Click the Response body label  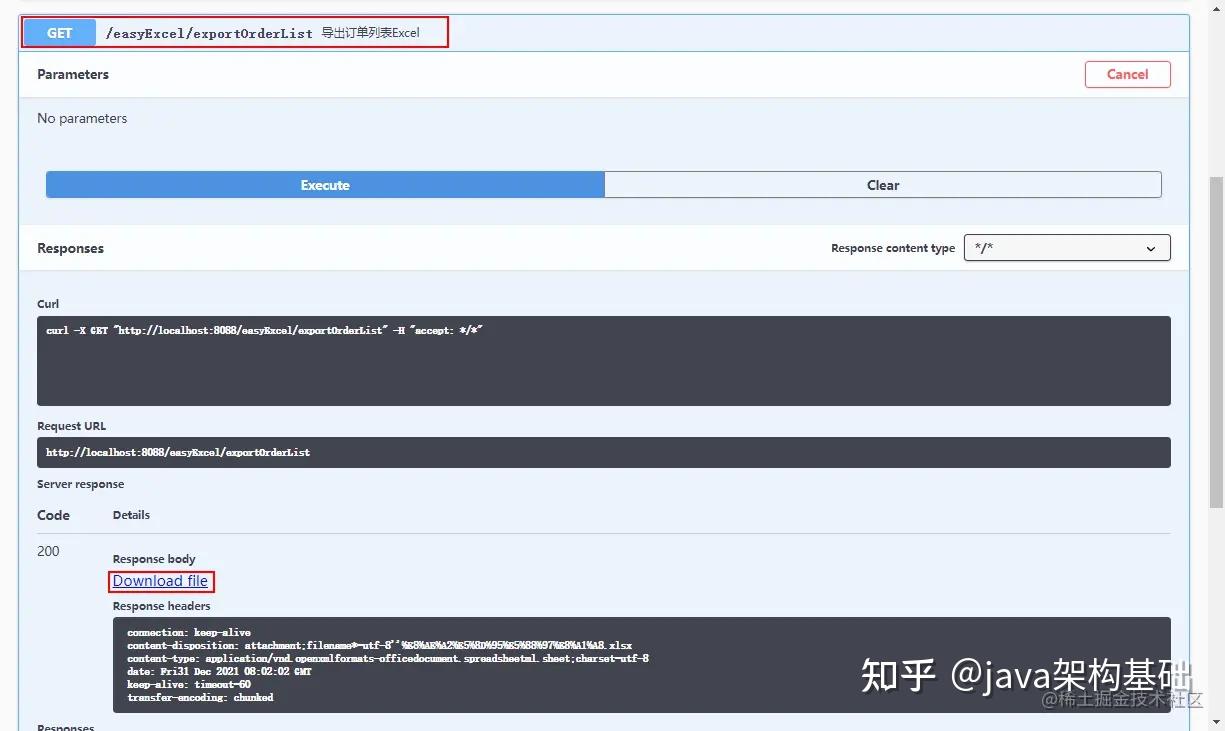point(153,558)
